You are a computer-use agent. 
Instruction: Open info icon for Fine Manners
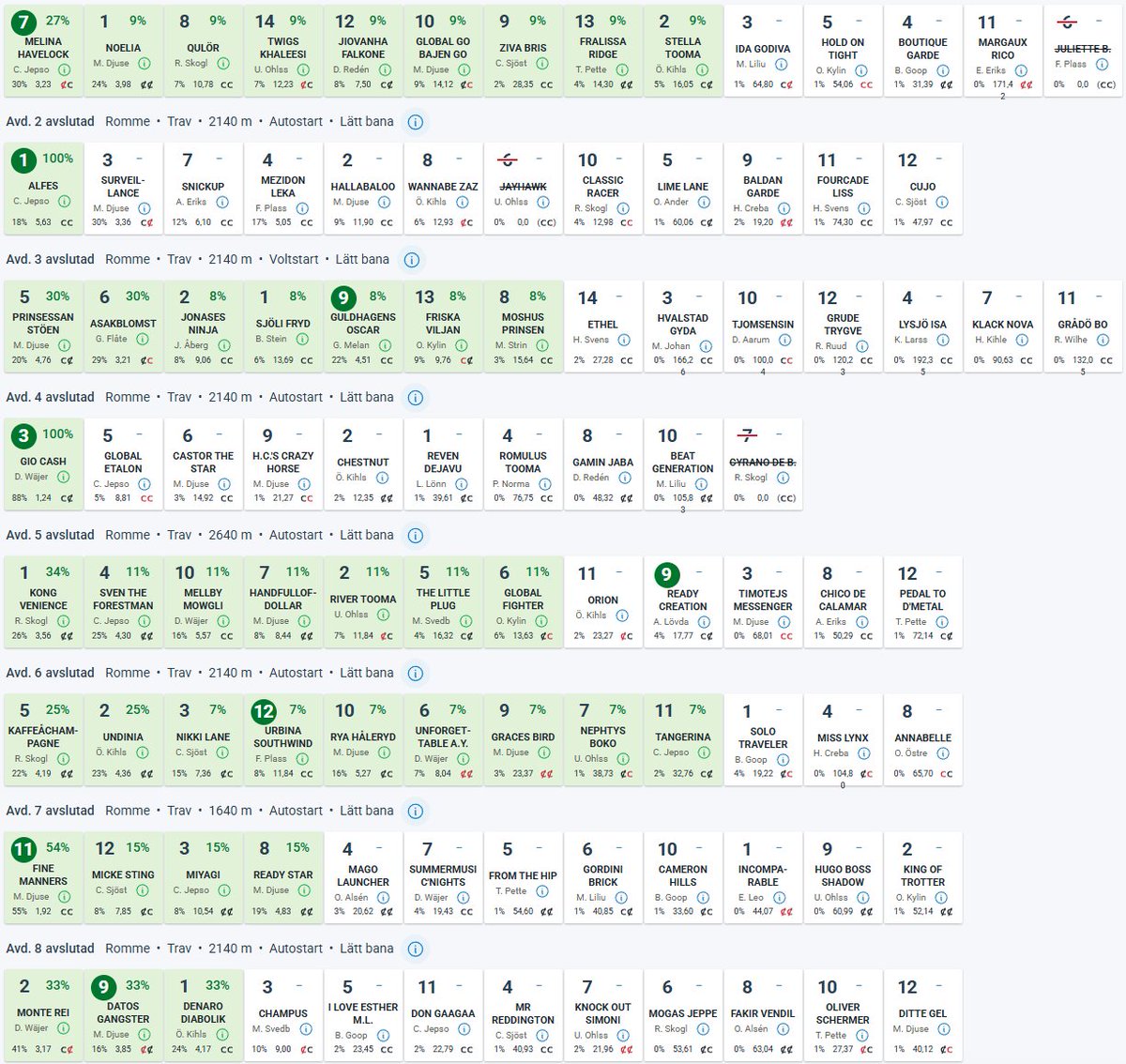pyautogui.click(x=65, y=897)
